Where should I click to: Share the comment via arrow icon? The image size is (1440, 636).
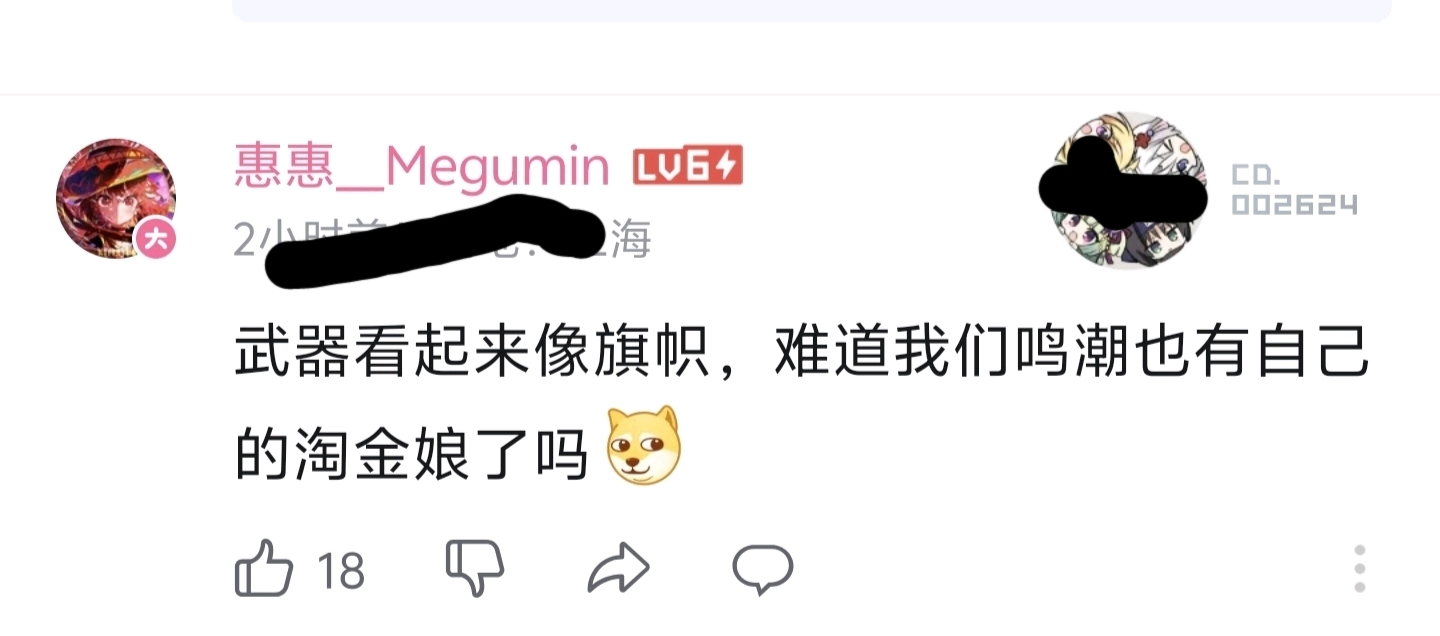click(x=620, y=570)
